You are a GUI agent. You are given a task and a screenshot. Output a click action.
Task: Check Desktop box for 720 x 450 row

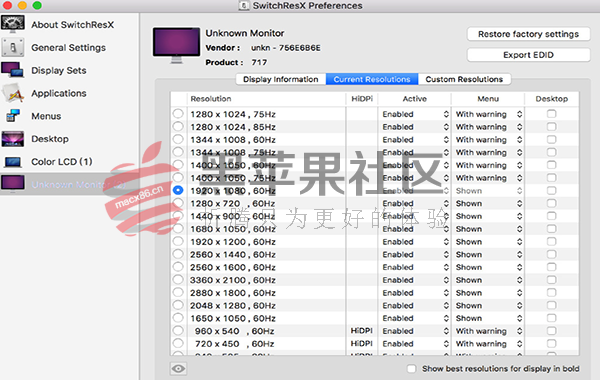[x=551, y=343]
